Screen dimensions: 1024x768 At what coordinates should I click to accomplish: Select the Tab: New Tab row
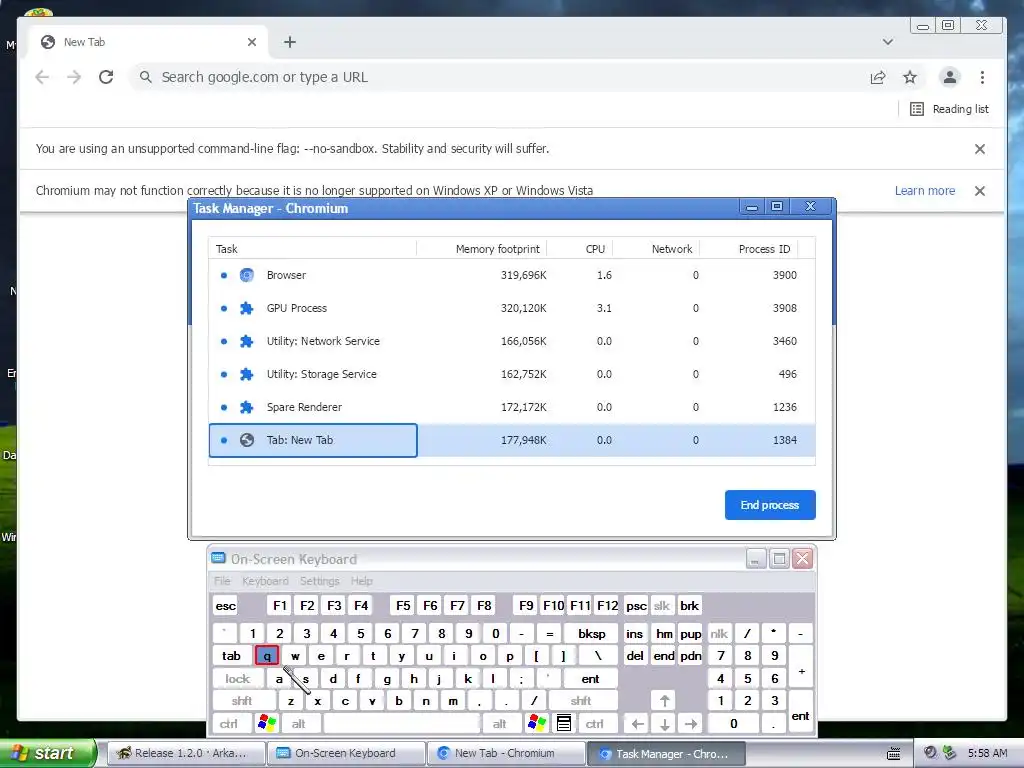tap(512, 440)
